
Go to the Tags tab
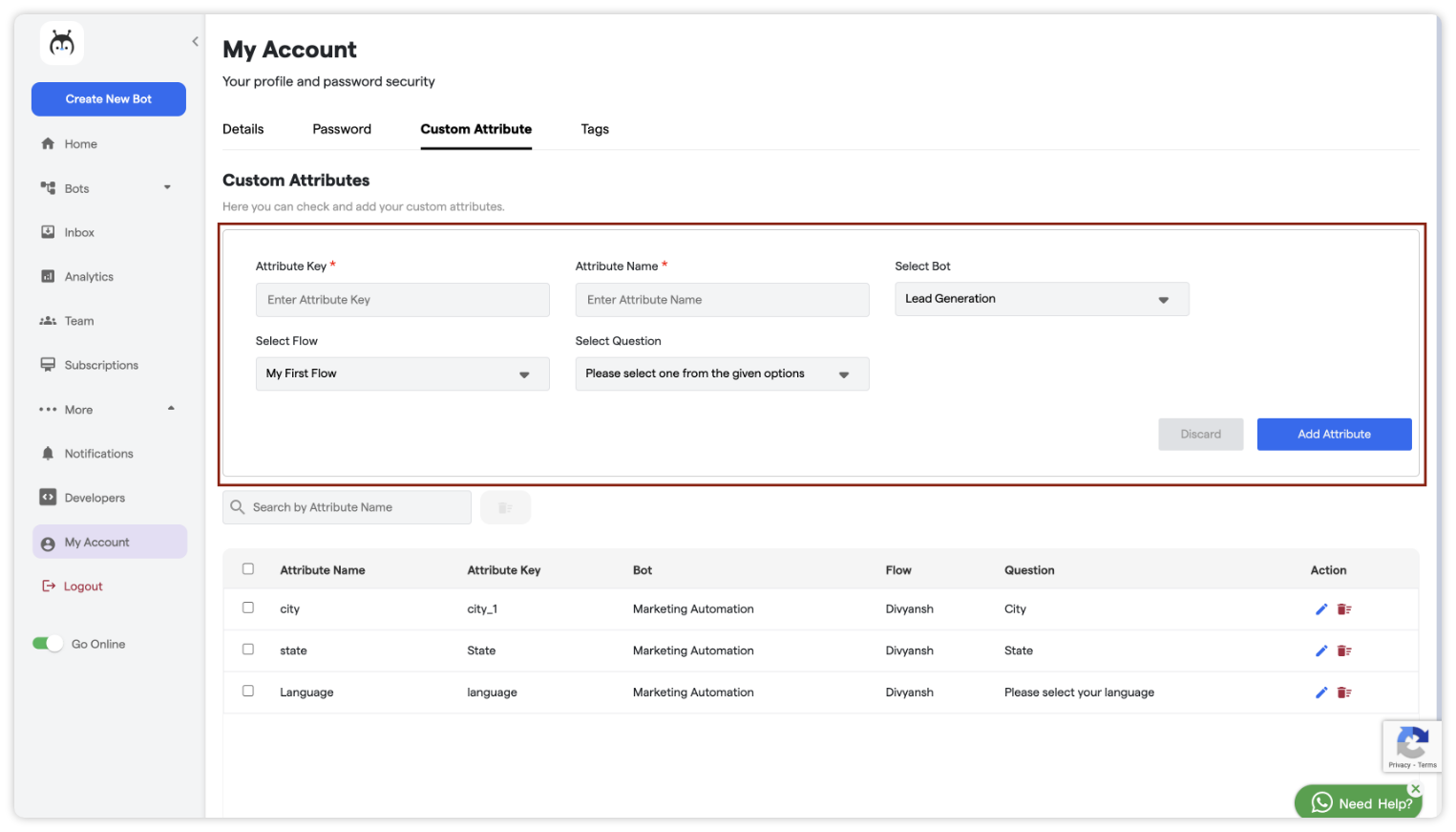click(594, 129)
